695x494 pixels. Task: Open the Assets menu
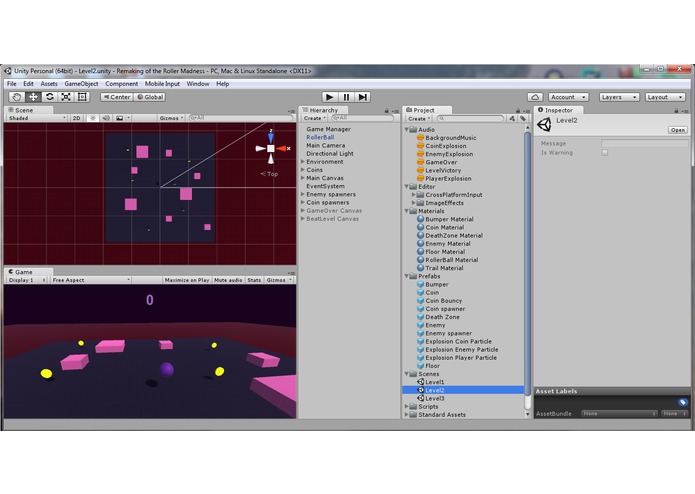(49, 84)
